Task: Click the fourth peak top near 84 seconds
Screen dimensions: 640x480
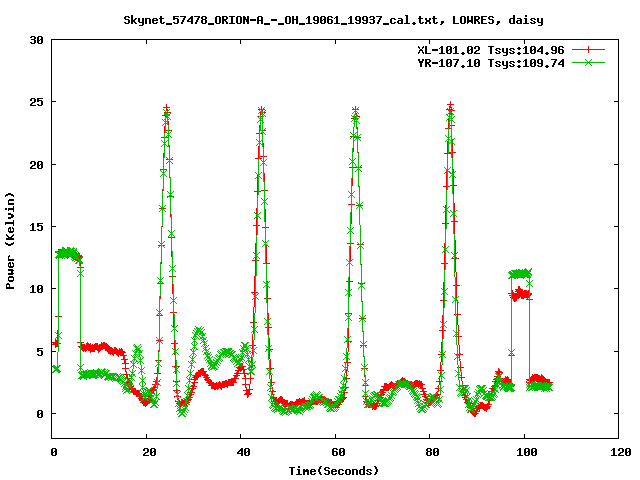Action: pos(450,107)
